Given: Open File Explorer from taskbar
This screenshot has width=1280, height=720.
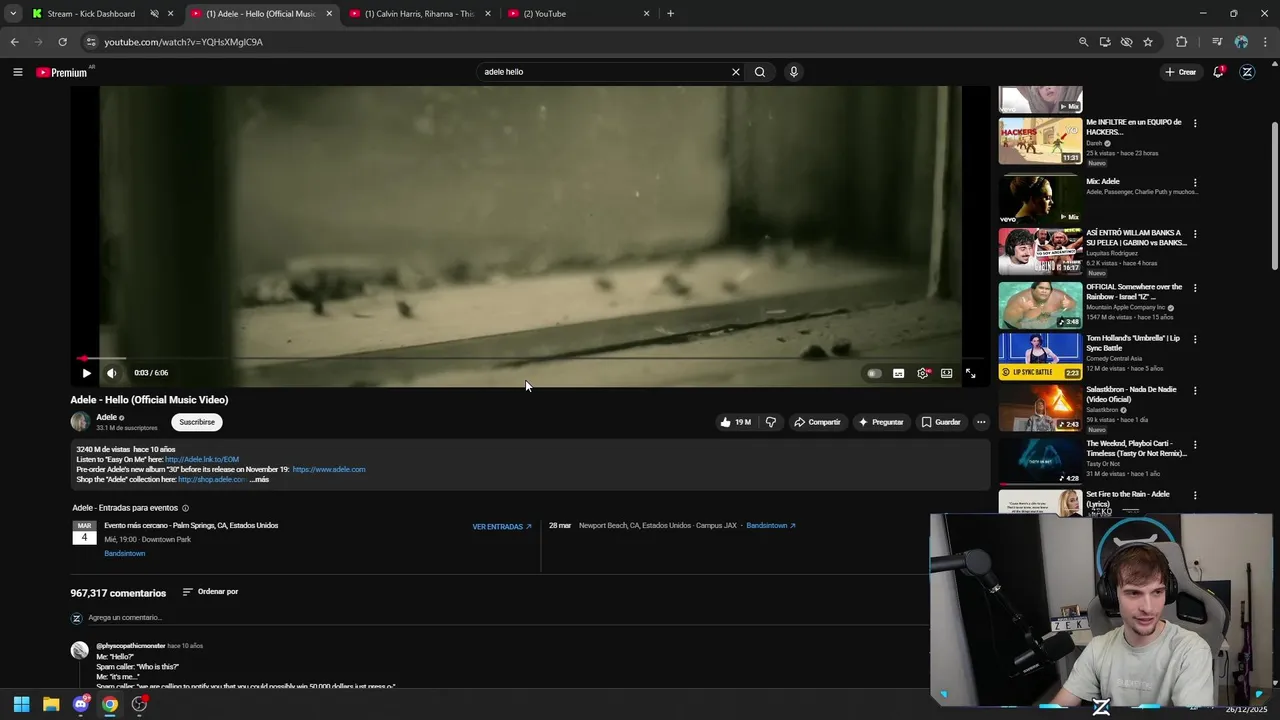Looking at the screenshot, I should click(x=51, y=704).
